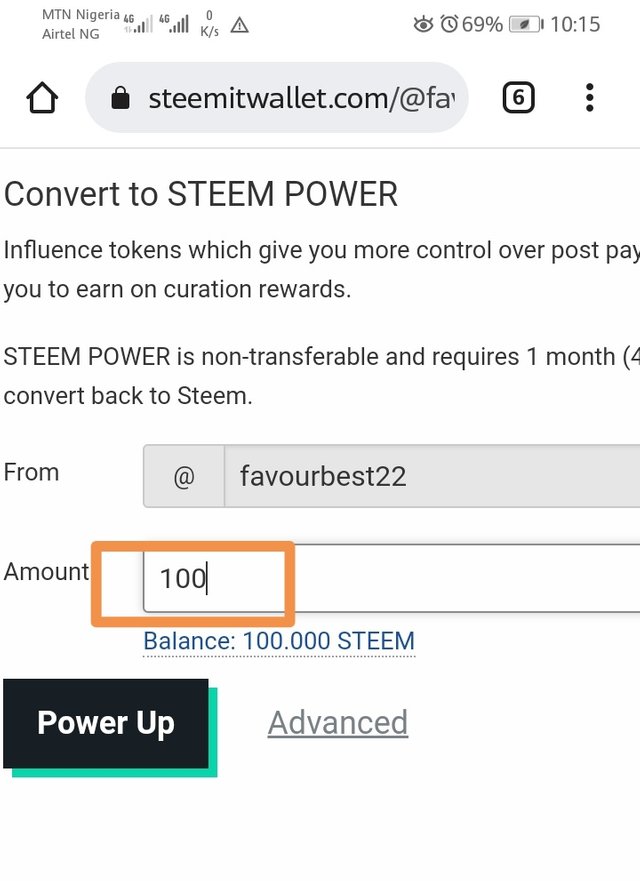Click the Amount field containing 100

[x=392, y=578]
